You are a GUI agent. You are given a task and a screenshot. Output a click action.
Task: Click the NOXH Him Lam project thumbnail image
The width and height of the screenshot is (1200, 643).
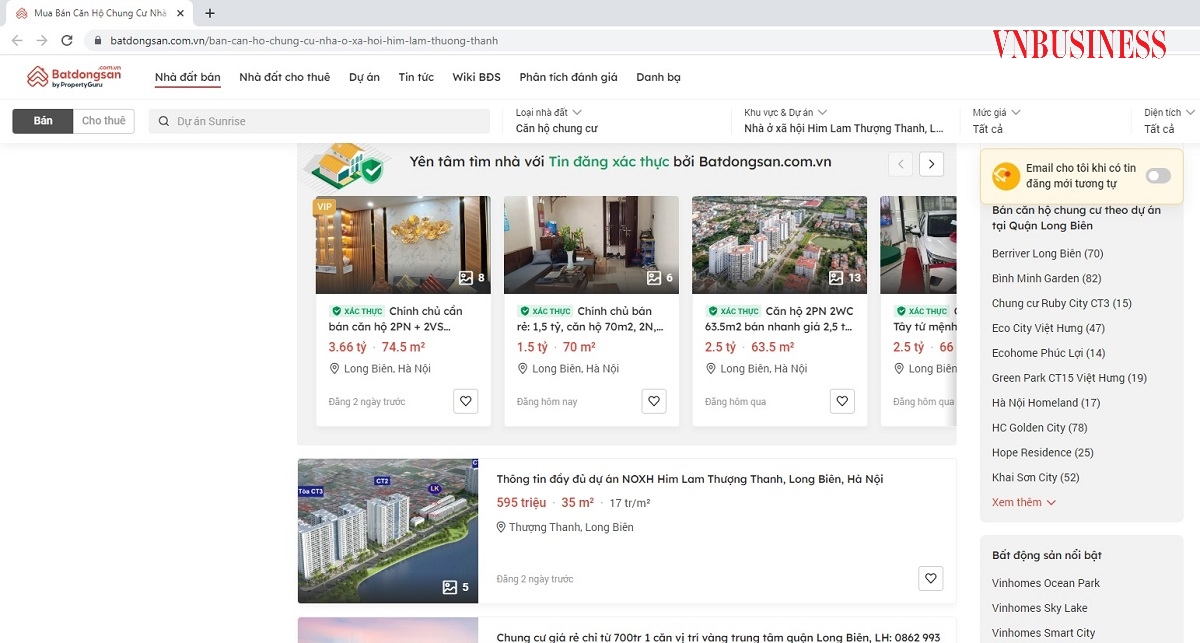tap(387, 530)
